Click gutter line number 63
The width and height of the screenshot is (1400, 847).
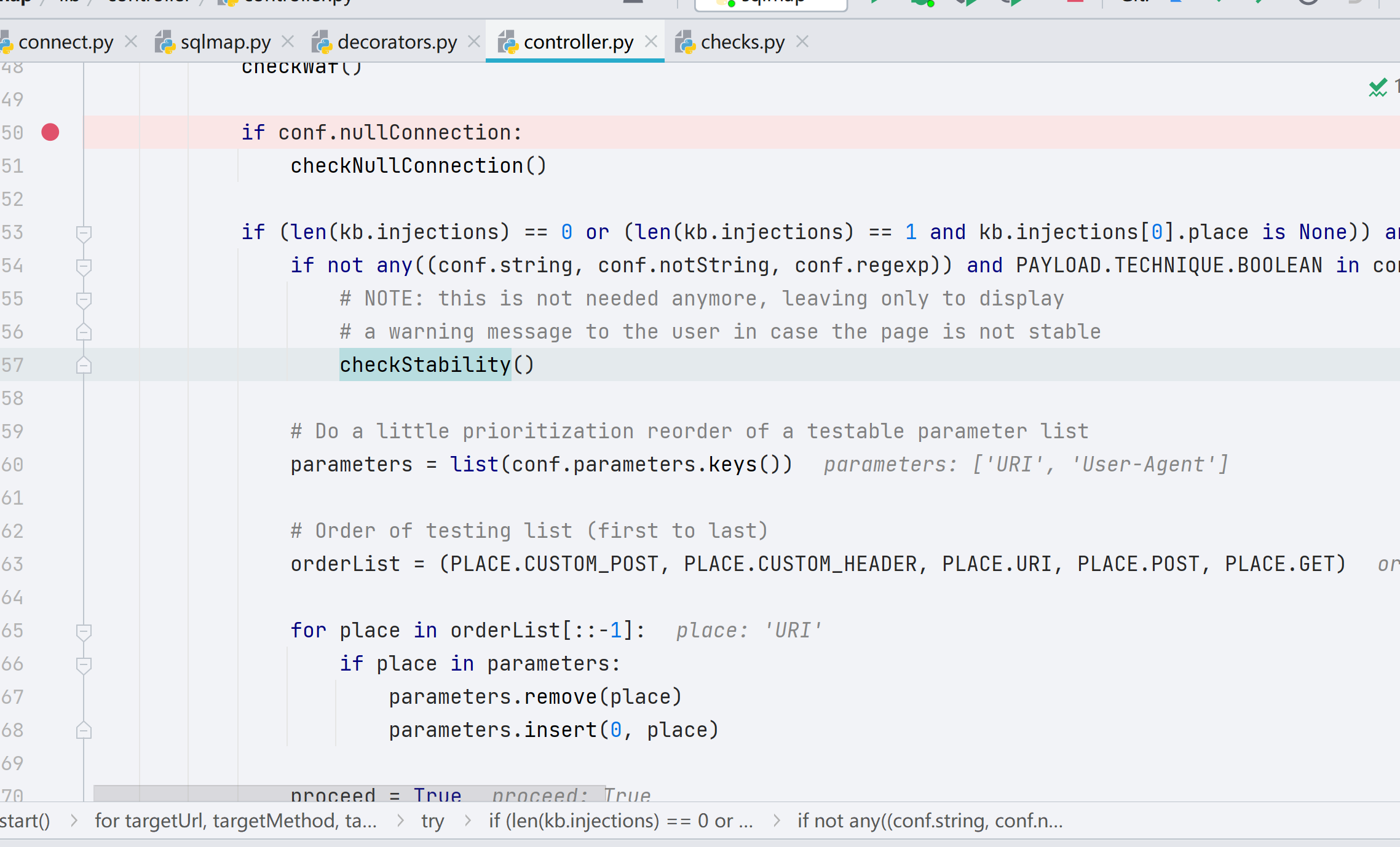pos(12,564)
